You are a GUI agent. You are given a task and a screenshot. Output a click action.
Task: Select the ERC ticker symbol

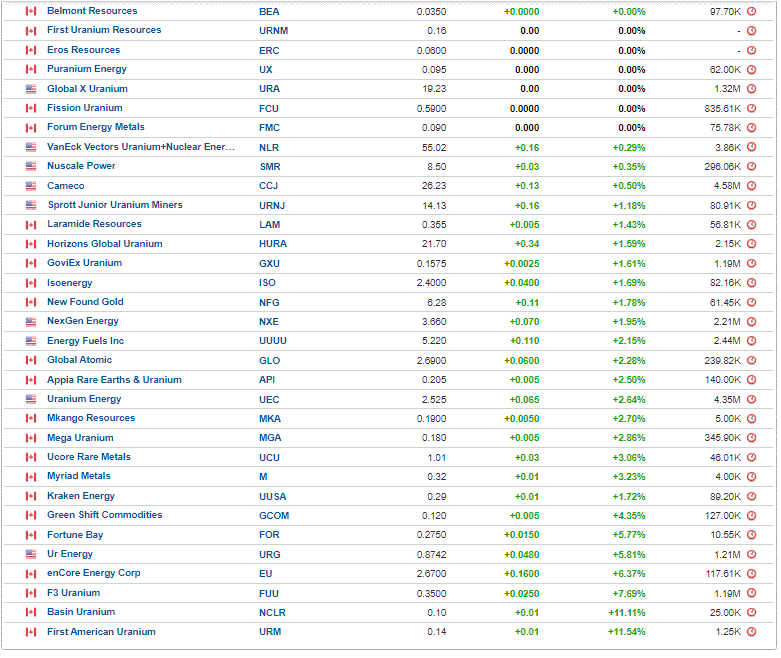(x=269, y=51)
